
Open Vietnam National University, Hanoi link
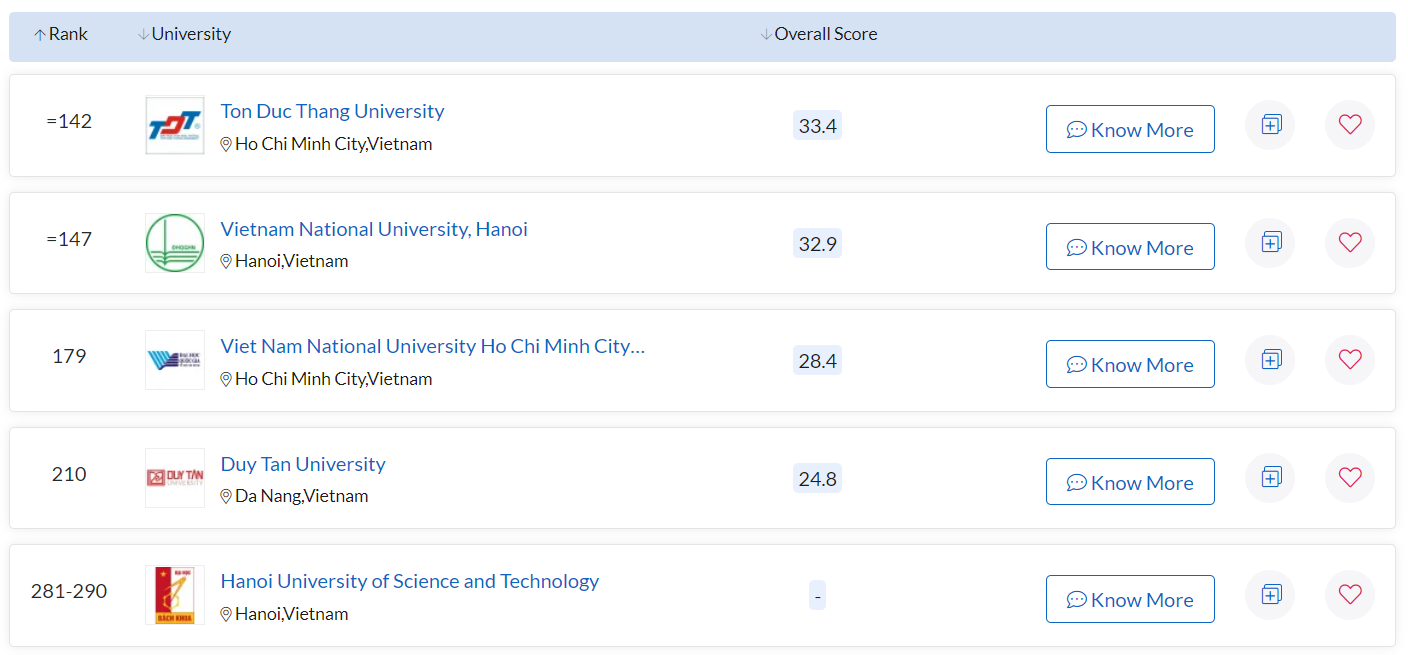pos(374,229)
